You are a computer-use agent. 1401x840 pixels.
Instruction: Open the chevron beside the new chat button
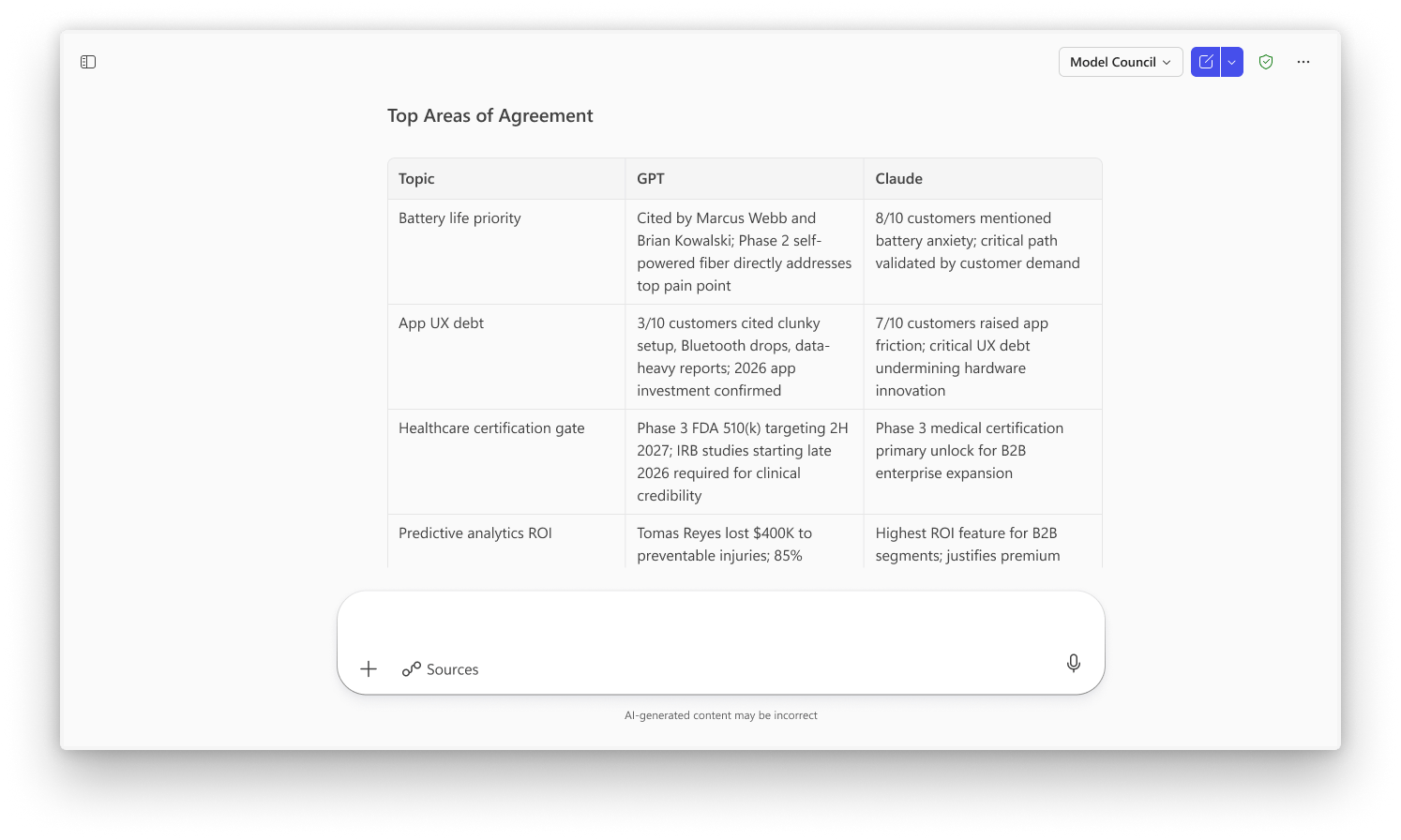1230,61
